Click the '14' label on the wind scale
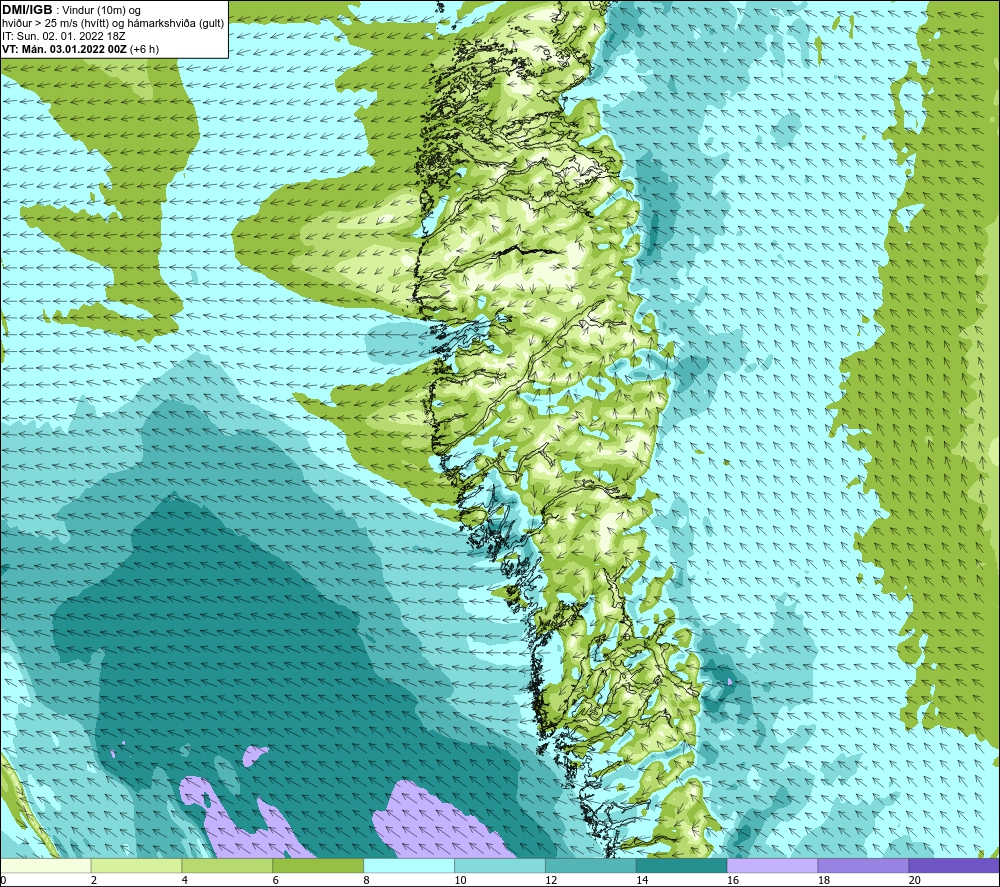The image size is (1000, 887). [x=642, y=880]
